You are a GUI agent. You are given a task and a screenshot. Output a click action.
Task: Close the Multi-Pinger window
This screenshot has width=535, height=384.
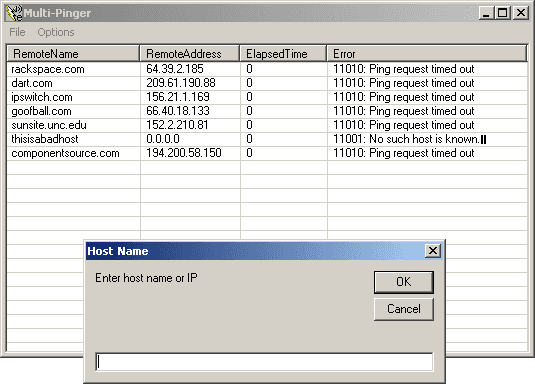[x=521, y=13]
